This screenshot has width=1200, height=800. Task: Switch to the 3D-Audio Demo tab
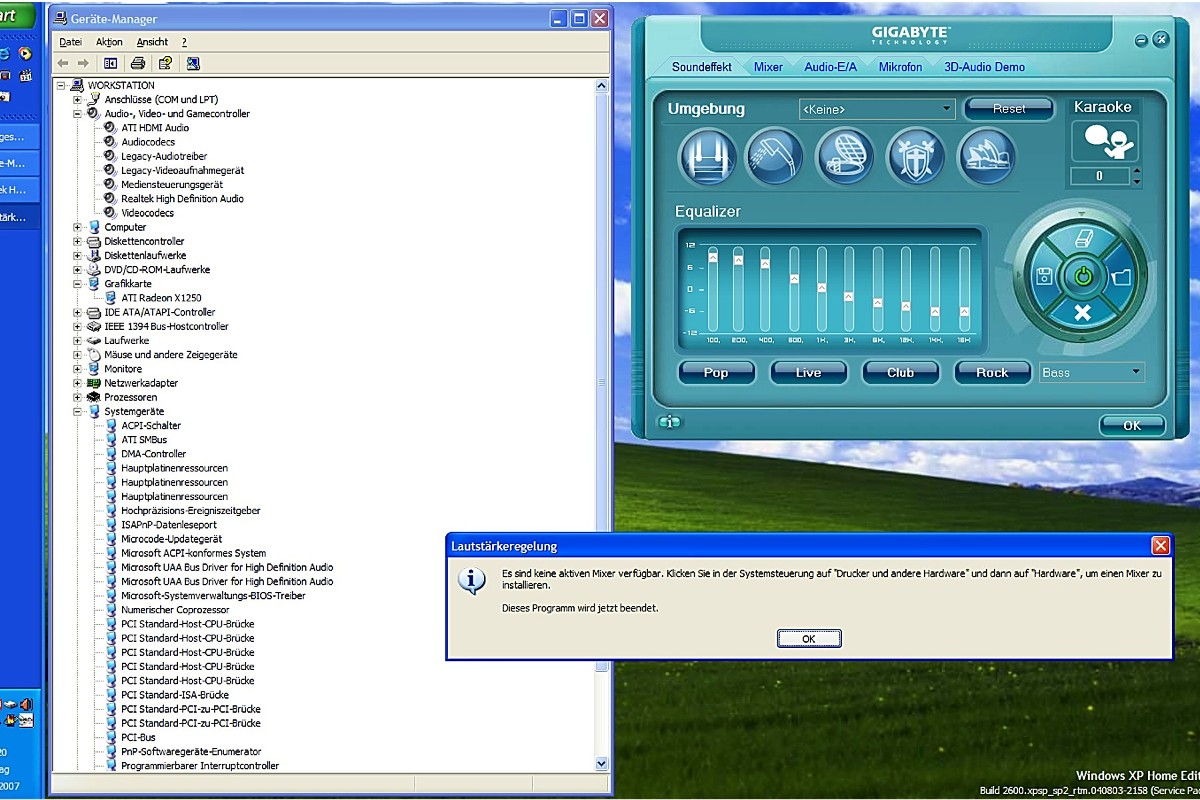point(985,67)
